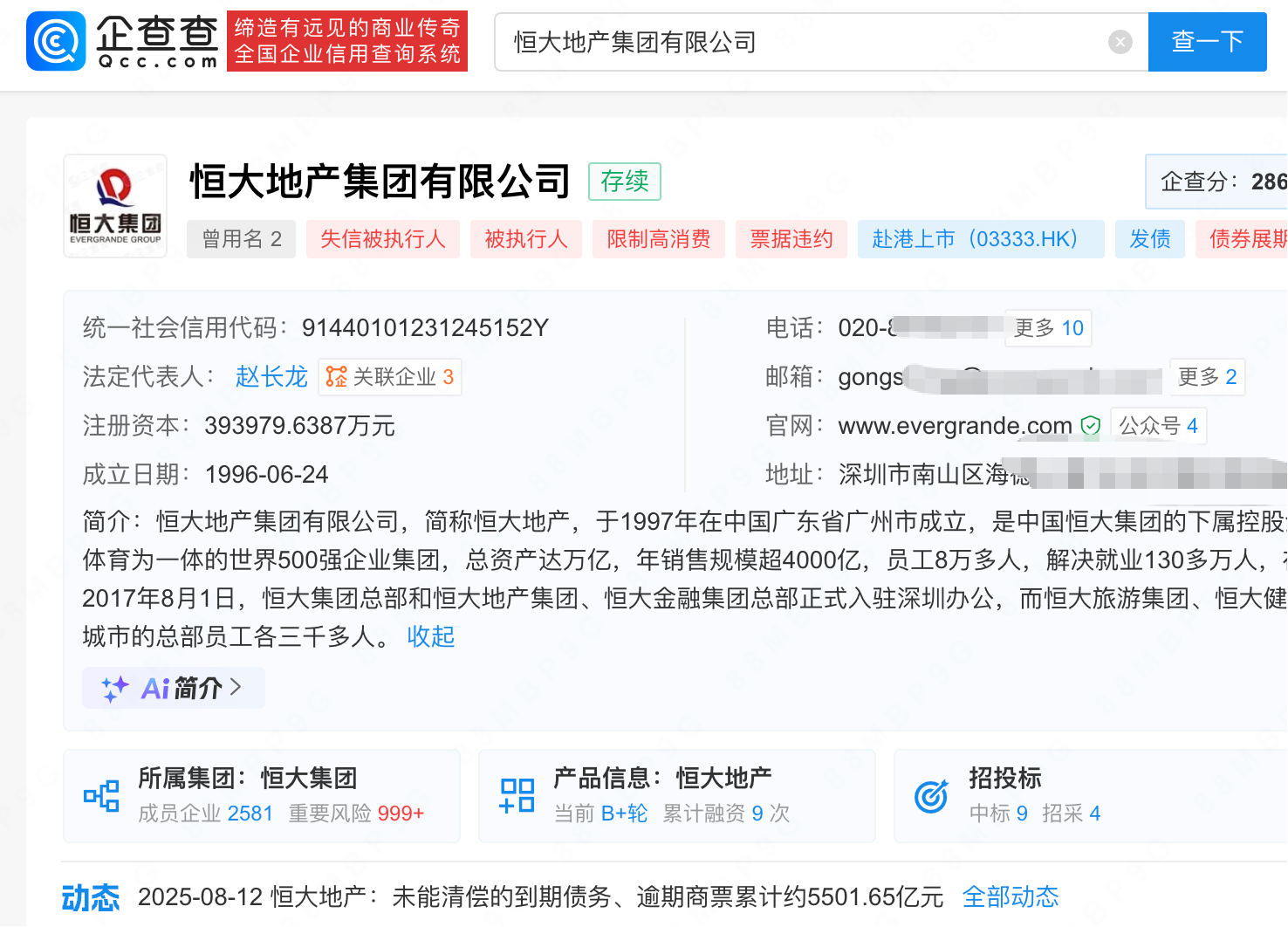View the 企查分 score box
The image size is (1288, 927).
pyautogui.click(x=1216, y=182)
